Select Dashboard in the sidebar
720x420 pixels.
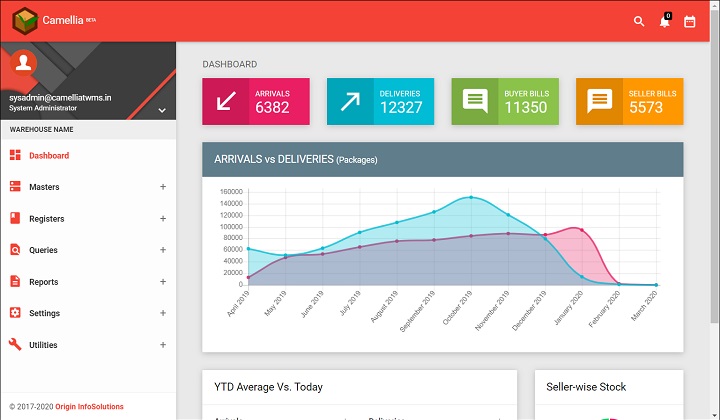49,156
